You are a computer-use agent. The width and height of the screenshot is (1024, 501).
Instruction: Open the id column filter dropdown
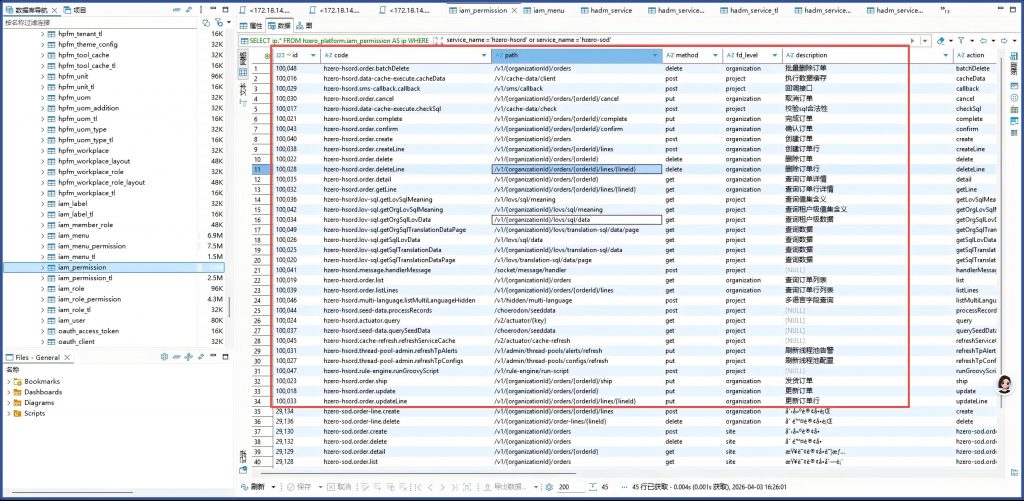pos(314,54)
